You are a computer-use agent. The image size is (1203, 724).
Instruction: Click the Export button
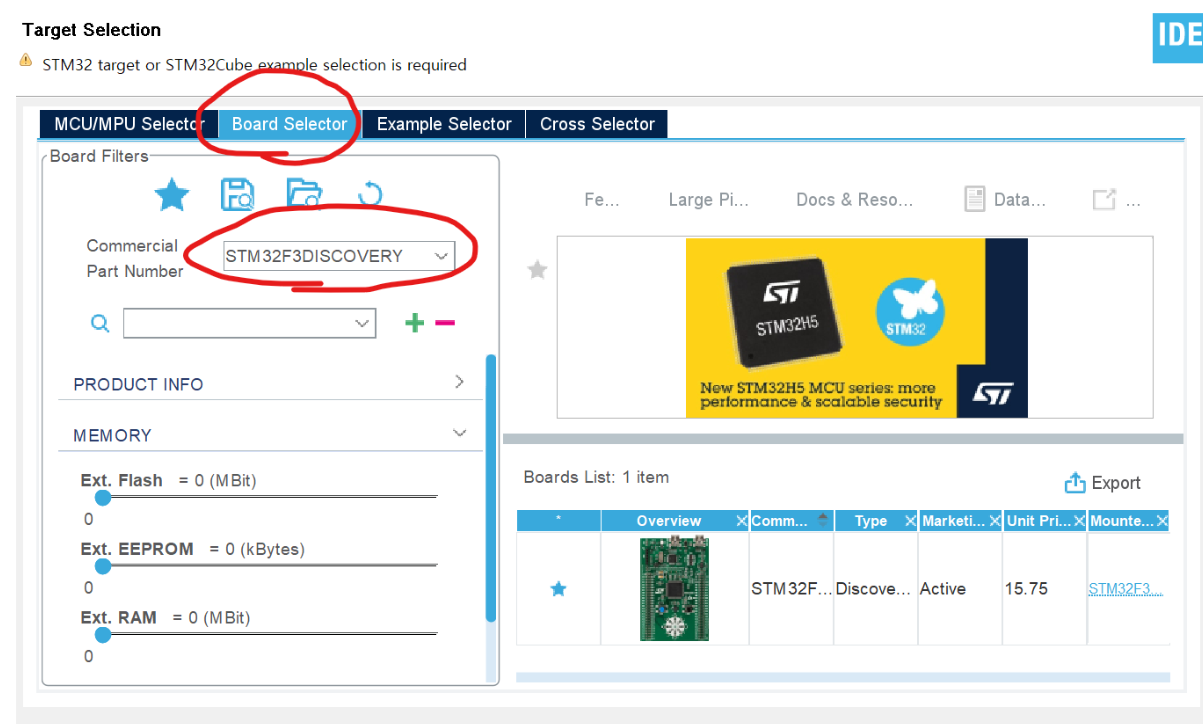1103,483
